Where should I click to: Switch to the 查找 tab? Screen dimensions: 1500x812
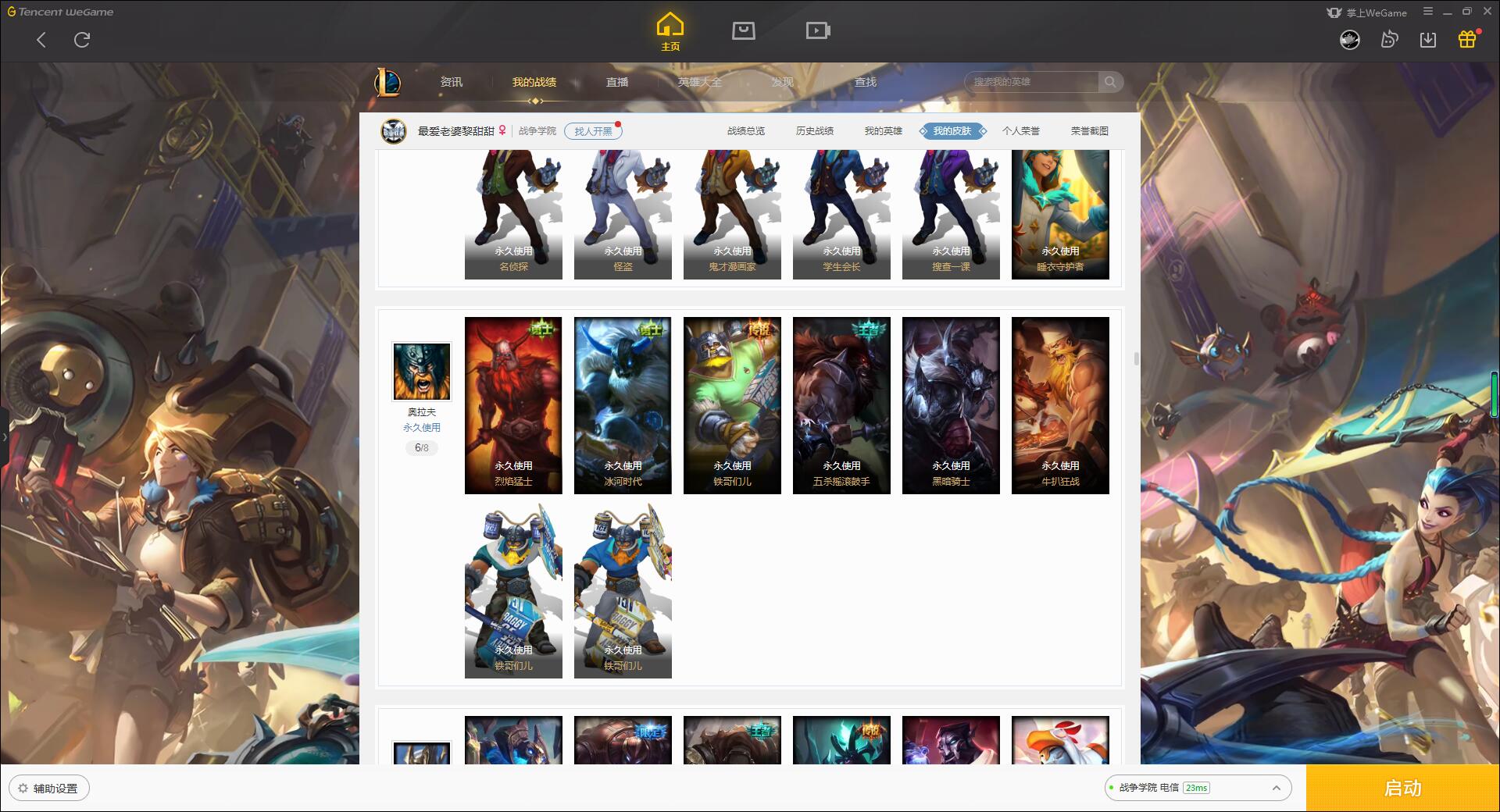pos(866,82)
